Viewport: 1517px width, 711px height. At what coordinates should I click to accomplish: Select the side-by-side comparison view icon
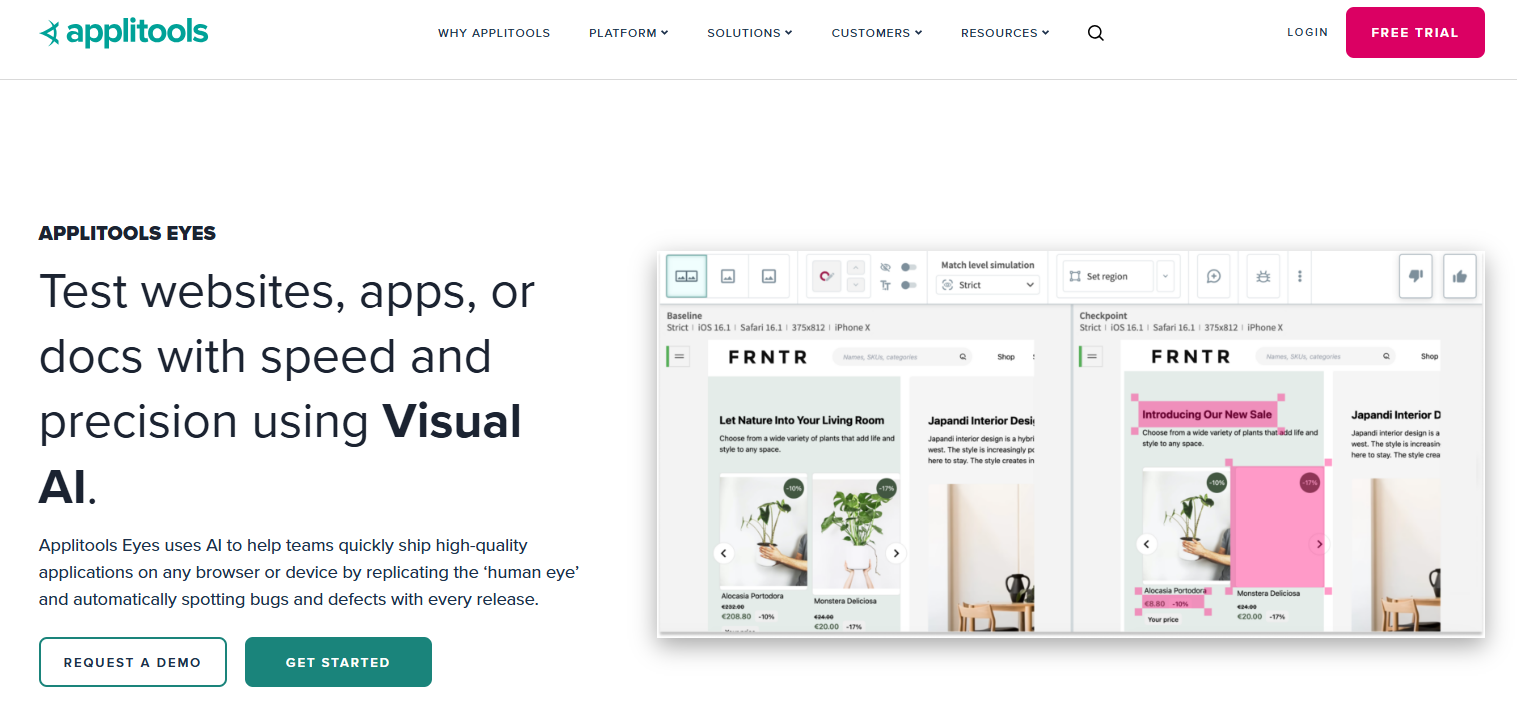coord(687,276)
